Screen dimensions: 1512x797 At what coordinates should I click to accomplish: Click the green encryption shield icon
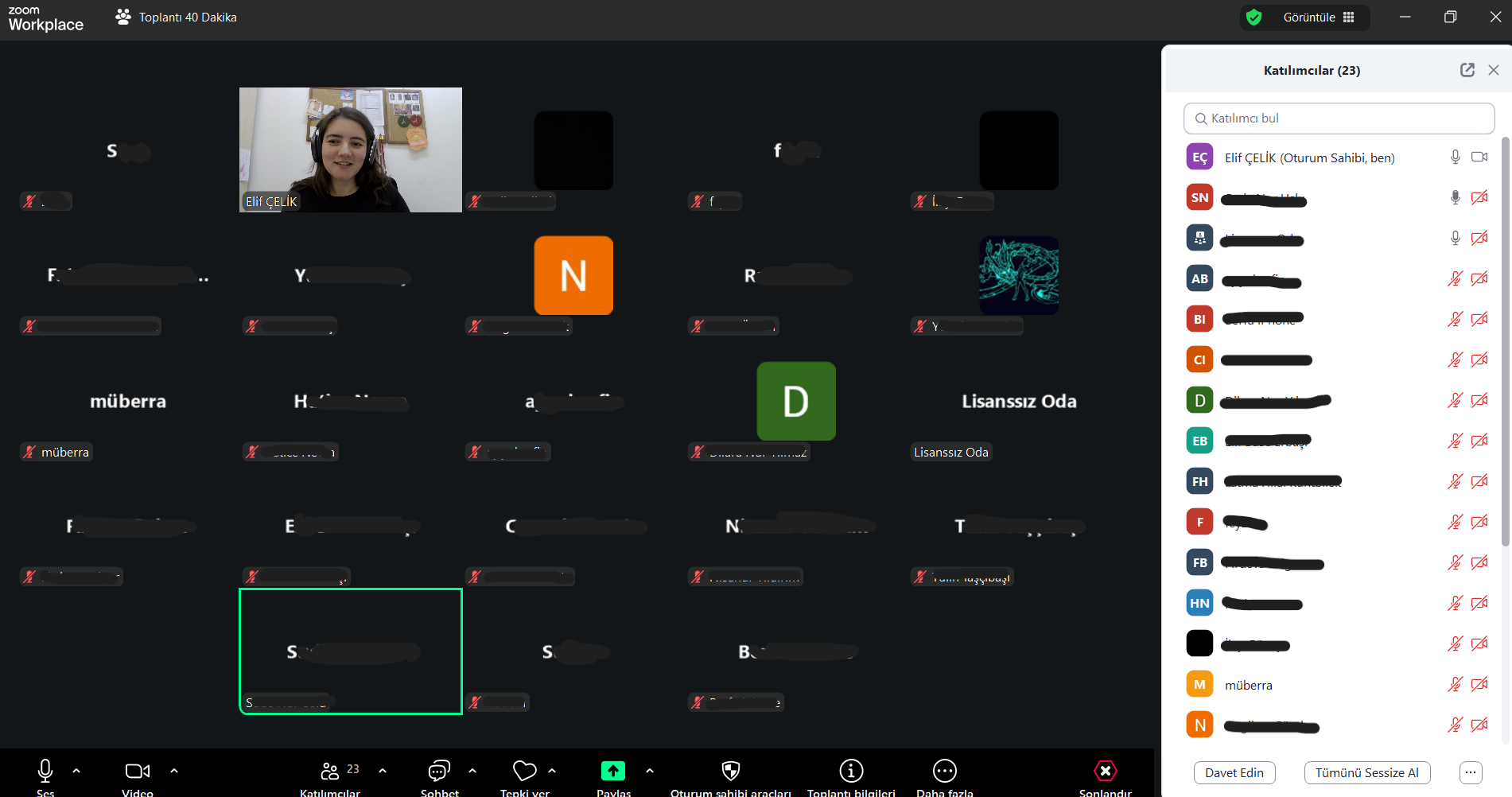tap(1254, 17)
